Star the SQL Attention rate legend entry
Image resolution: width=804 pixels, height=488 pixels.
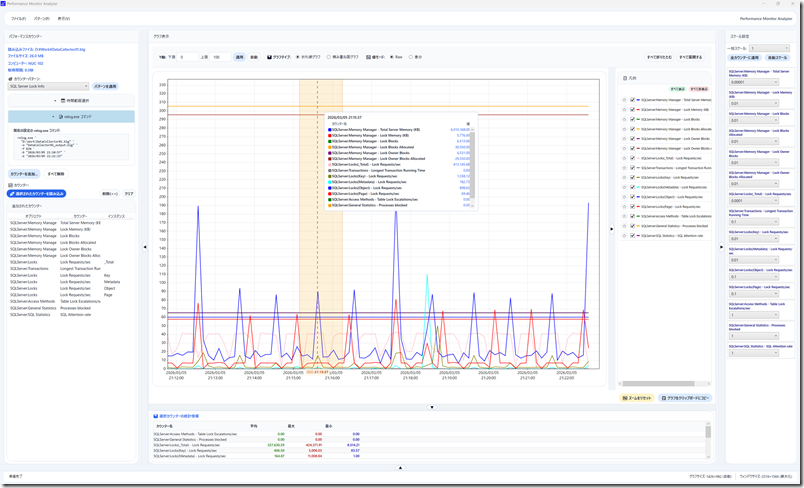[624, 236]
